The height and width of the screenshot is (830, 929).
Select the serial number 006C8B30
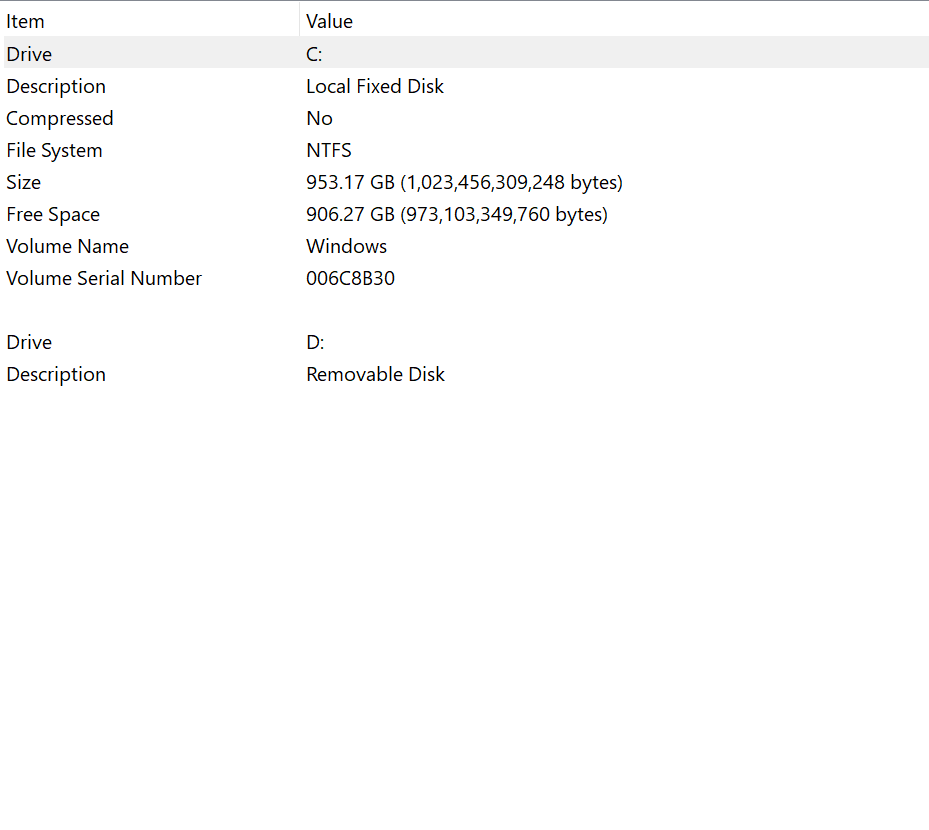point(350,278)
